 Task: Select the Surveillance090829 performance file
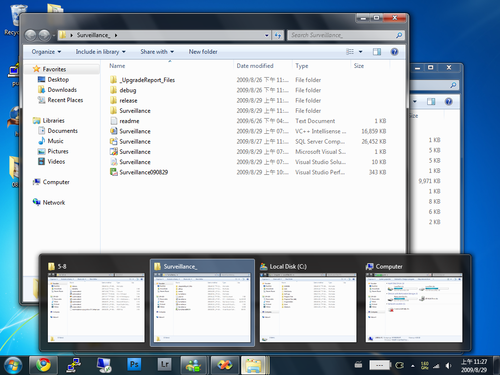[x=144, y=172]
